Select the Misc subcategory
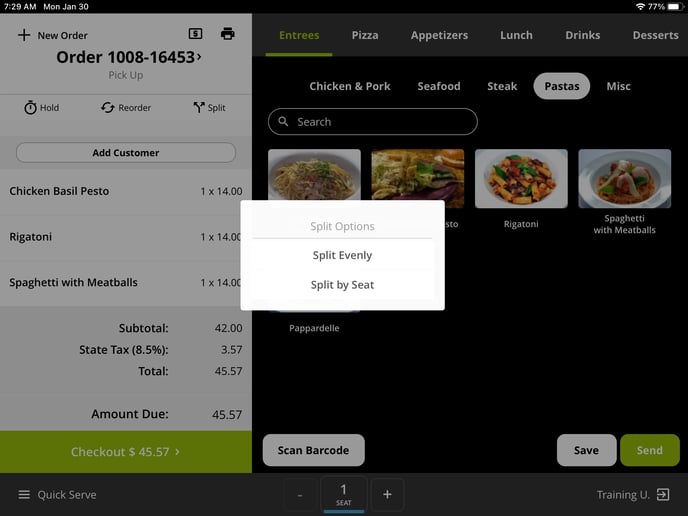The image size is (688, 516). point(618,86)
